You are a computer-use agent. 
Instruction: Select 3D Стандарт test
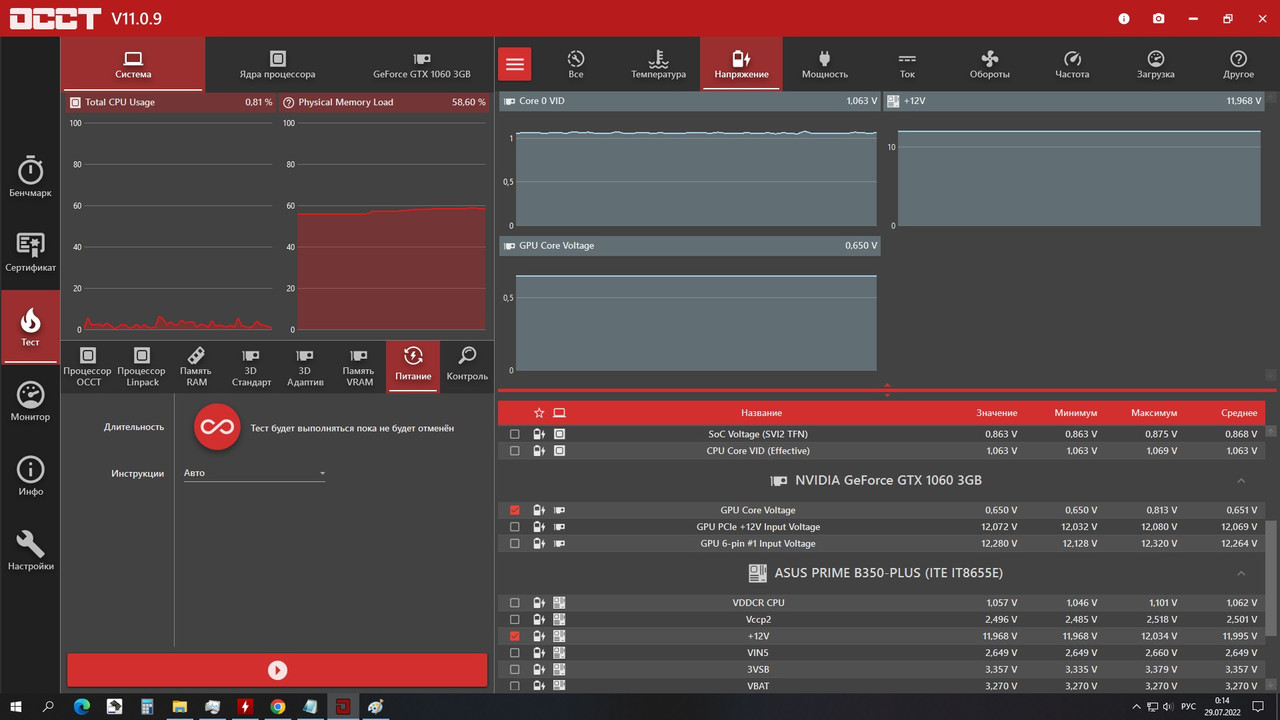click(251, 365)
